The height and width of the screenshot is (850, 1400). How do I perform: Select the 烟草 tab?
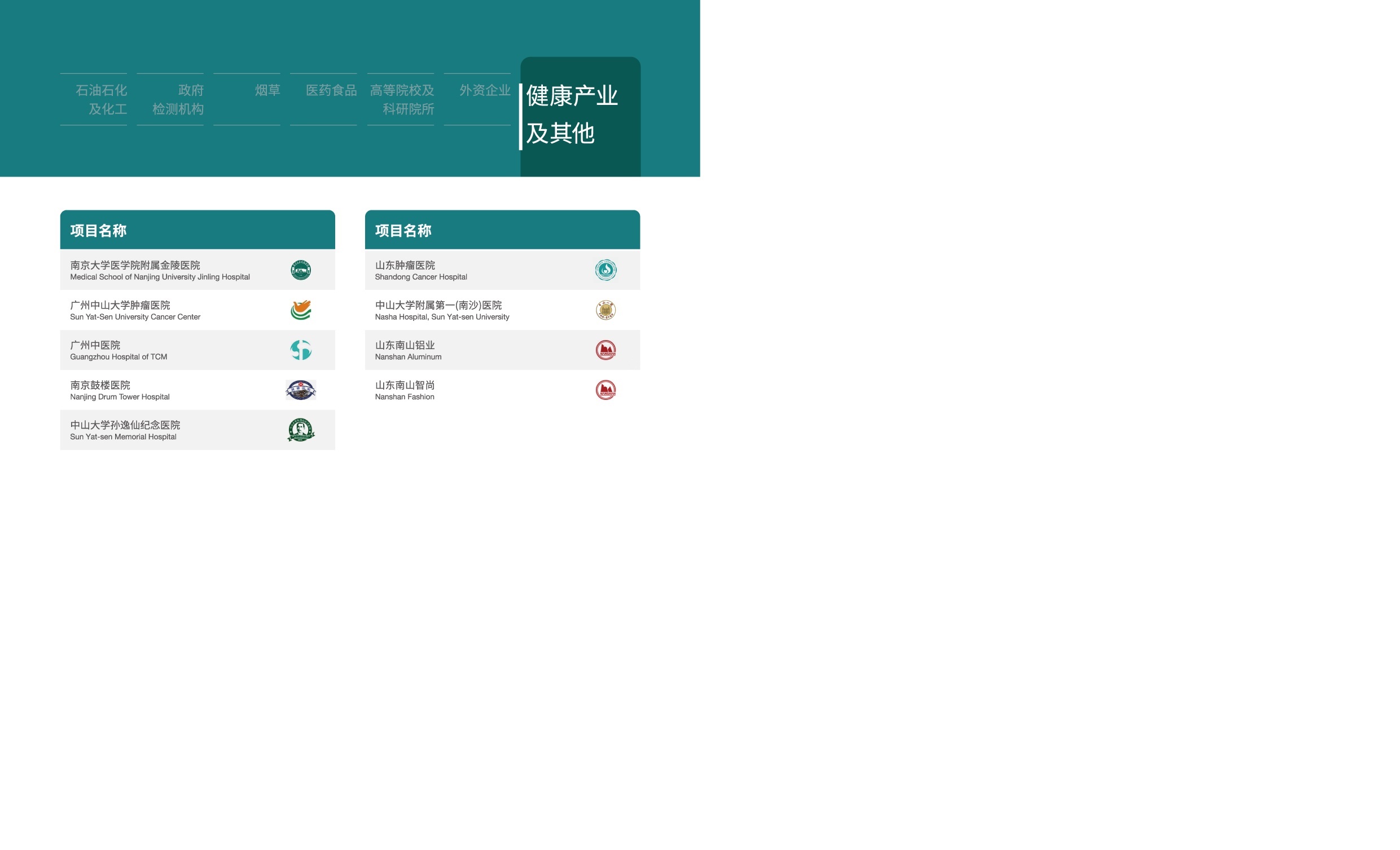[x=247, y=99]
